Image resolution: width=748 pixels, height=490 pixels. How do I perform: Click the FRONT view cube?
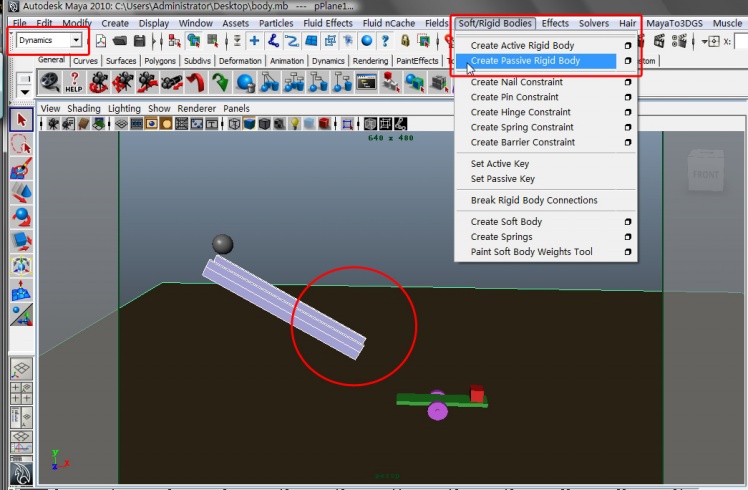tap(706, 171)
